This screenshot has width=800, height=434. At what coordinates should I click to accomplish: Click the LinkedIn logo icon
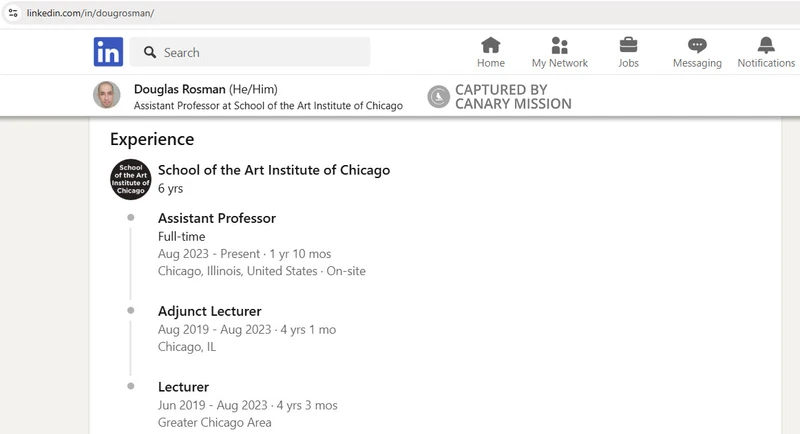click(108, 52)
